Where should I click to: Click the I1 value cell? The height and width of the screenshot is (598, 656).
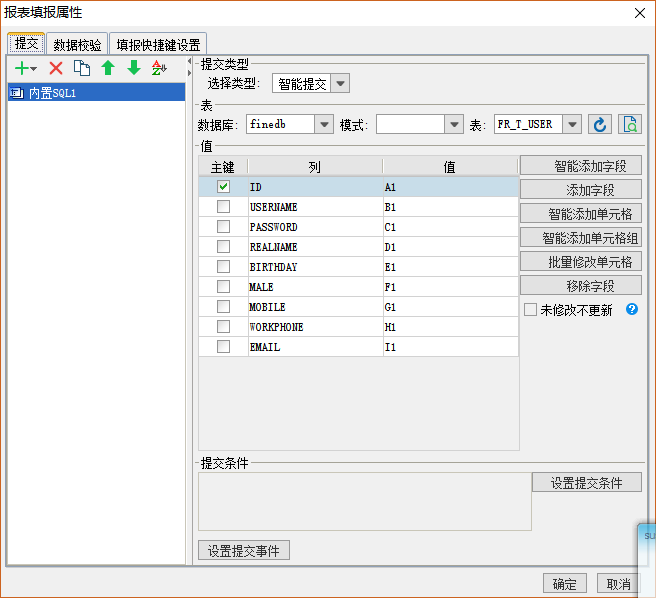[x=451, y=346]
